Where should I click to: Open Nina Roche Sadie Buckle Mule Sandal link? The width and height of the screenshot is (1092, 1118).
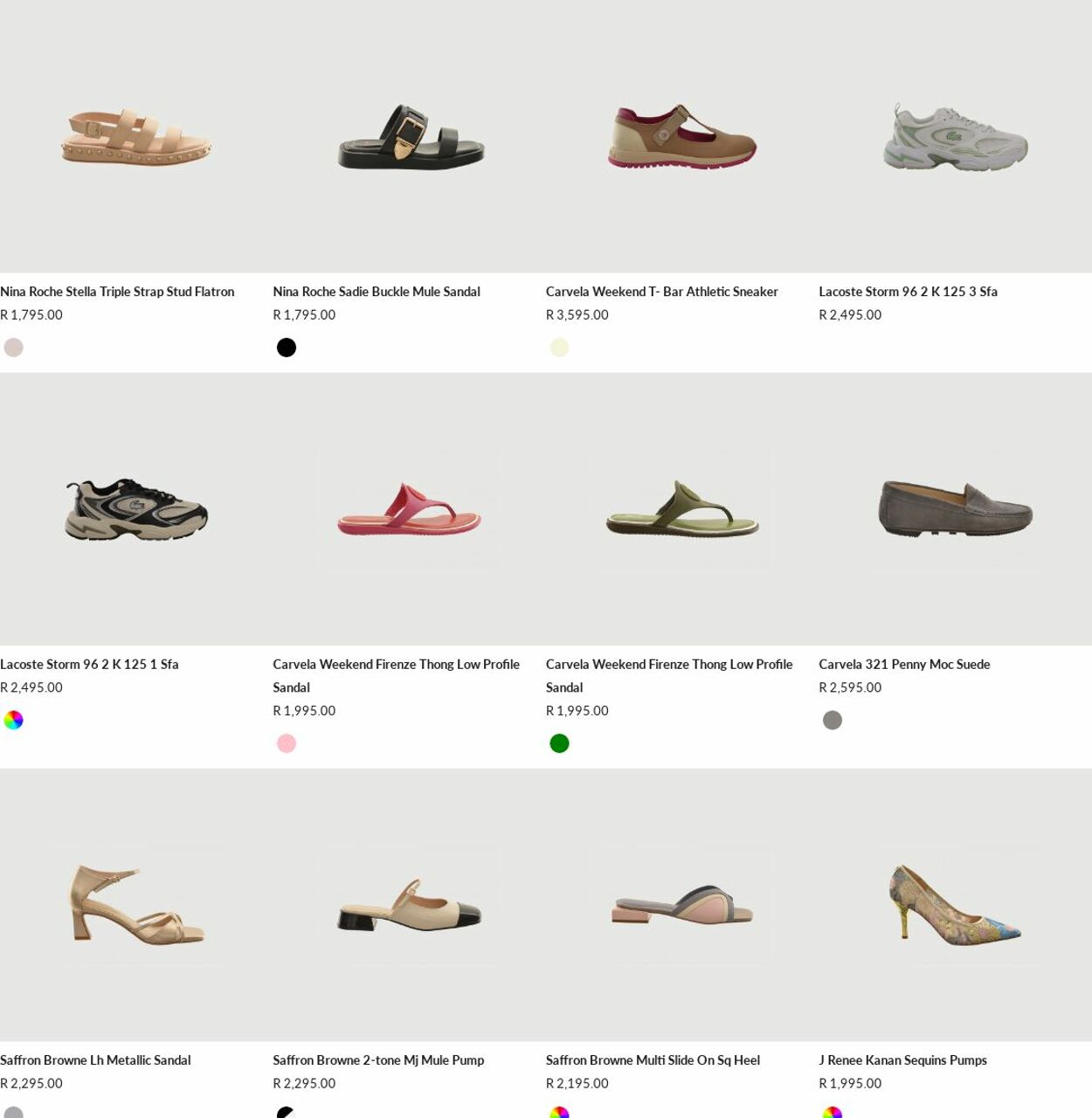pos(377,292)
